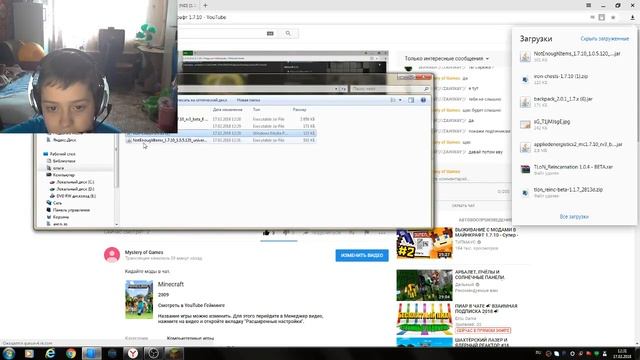Open Internet Explorer from the taskbar
The width and height of the screenshot is (640, 360).
pos(50,353)
